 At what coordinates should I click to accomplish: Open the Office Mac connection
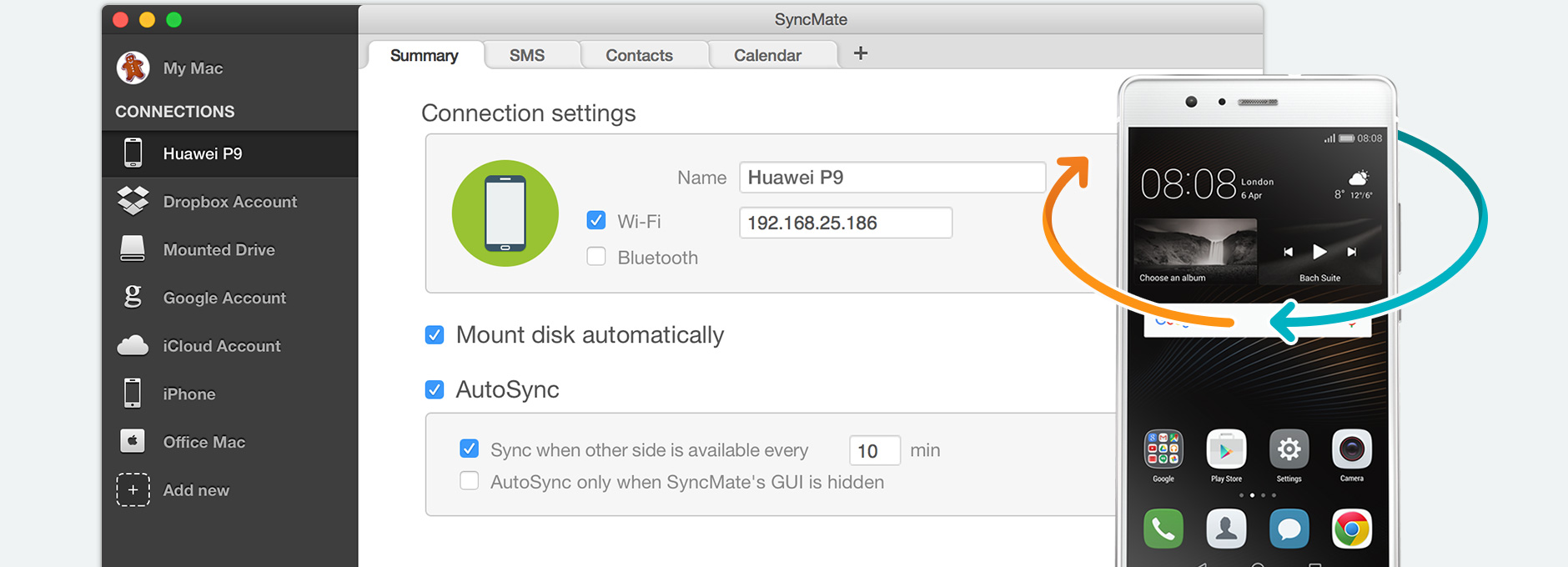tap(204, 442)
